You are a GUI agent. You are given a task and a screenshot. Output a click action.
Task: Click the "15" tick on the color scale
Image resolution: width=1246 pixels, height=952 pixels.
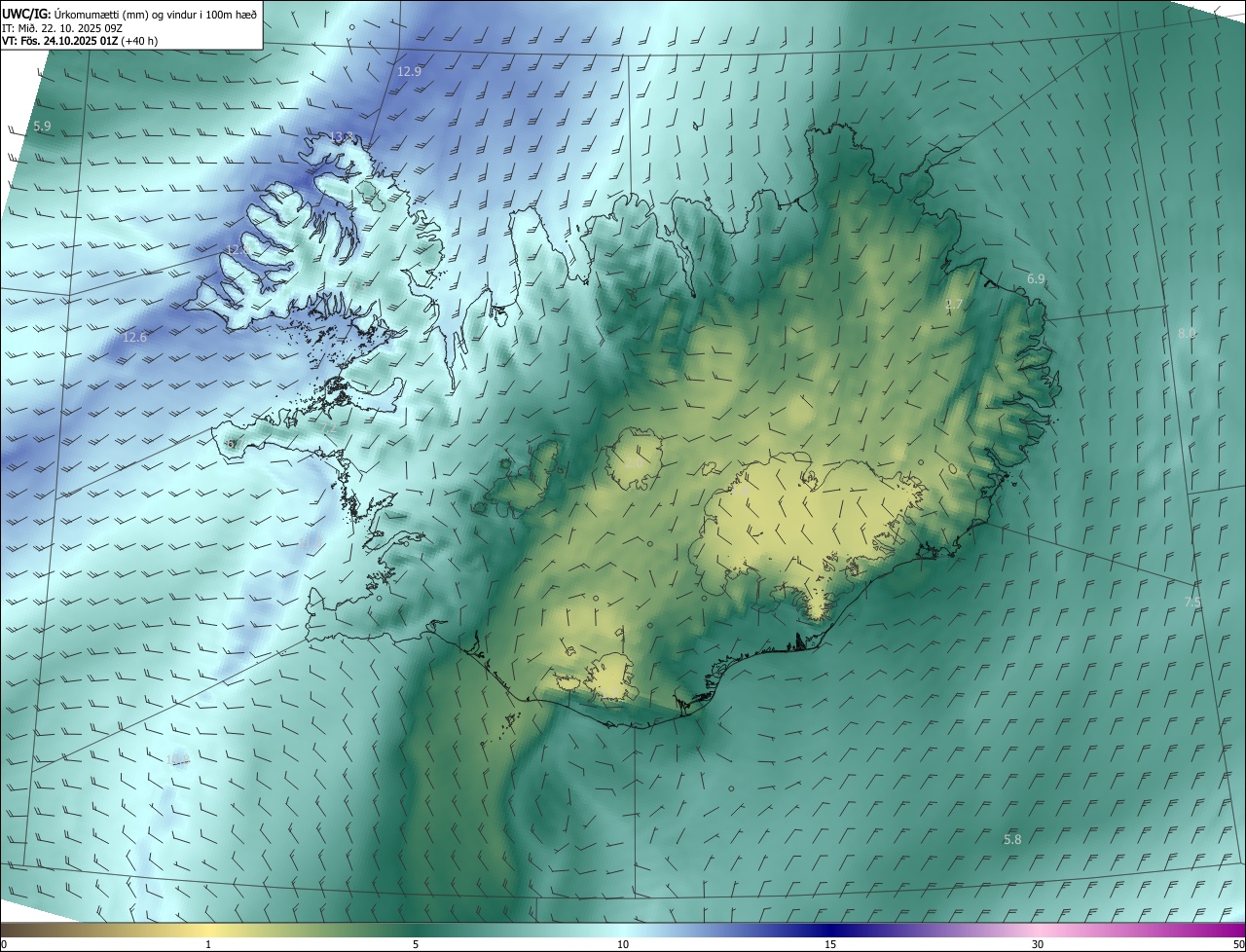[x=830, y=944]
